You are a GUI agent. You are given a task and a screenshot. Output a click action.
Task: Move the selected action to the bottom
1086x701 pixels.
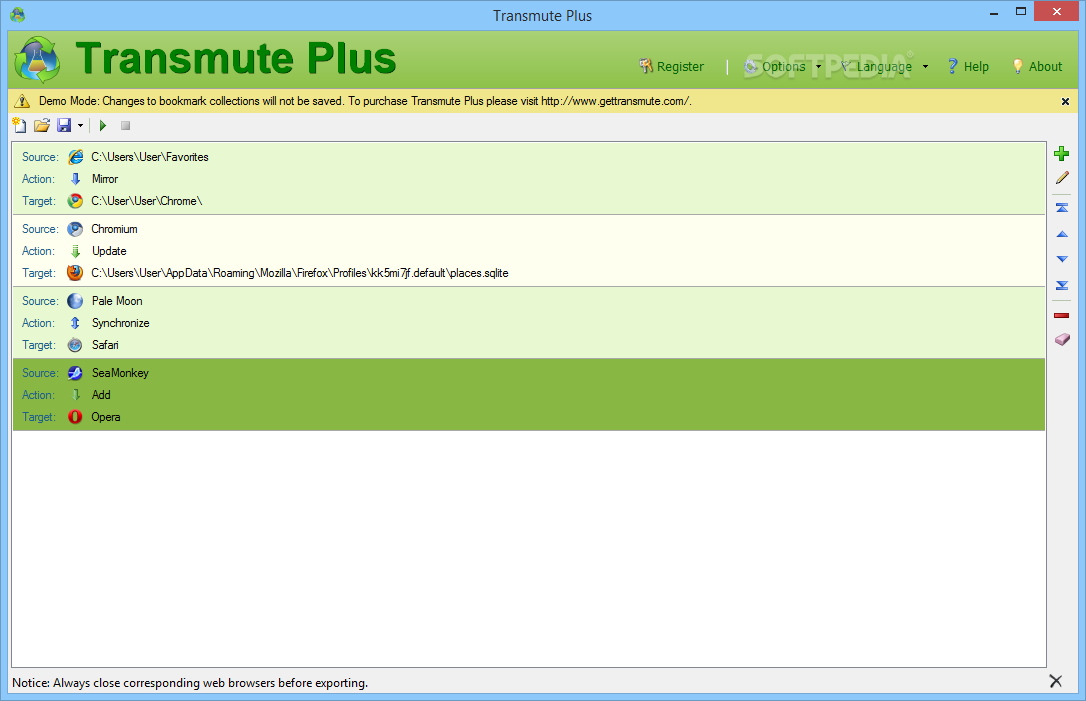[x=1062, y=285]
